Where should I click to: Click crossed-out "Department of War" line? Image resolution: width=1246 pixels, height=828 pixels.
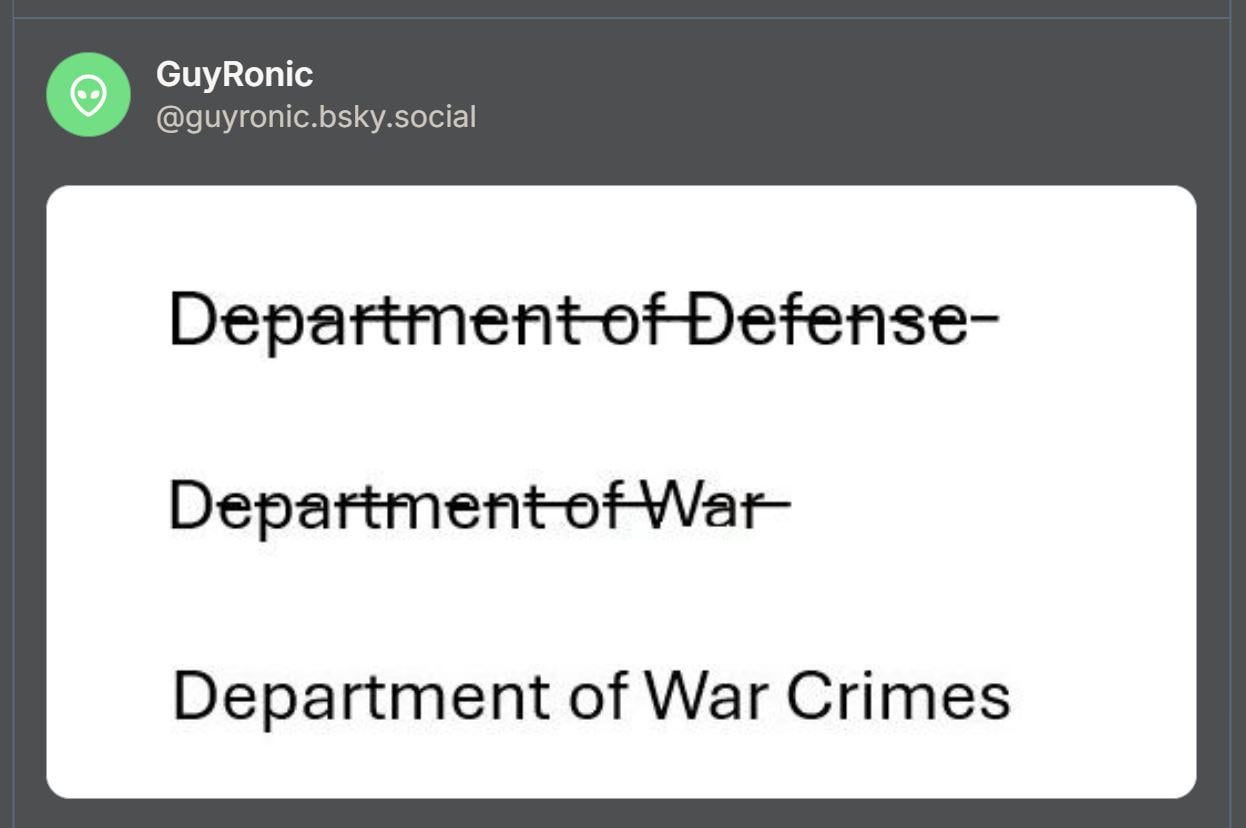[479, 505]
